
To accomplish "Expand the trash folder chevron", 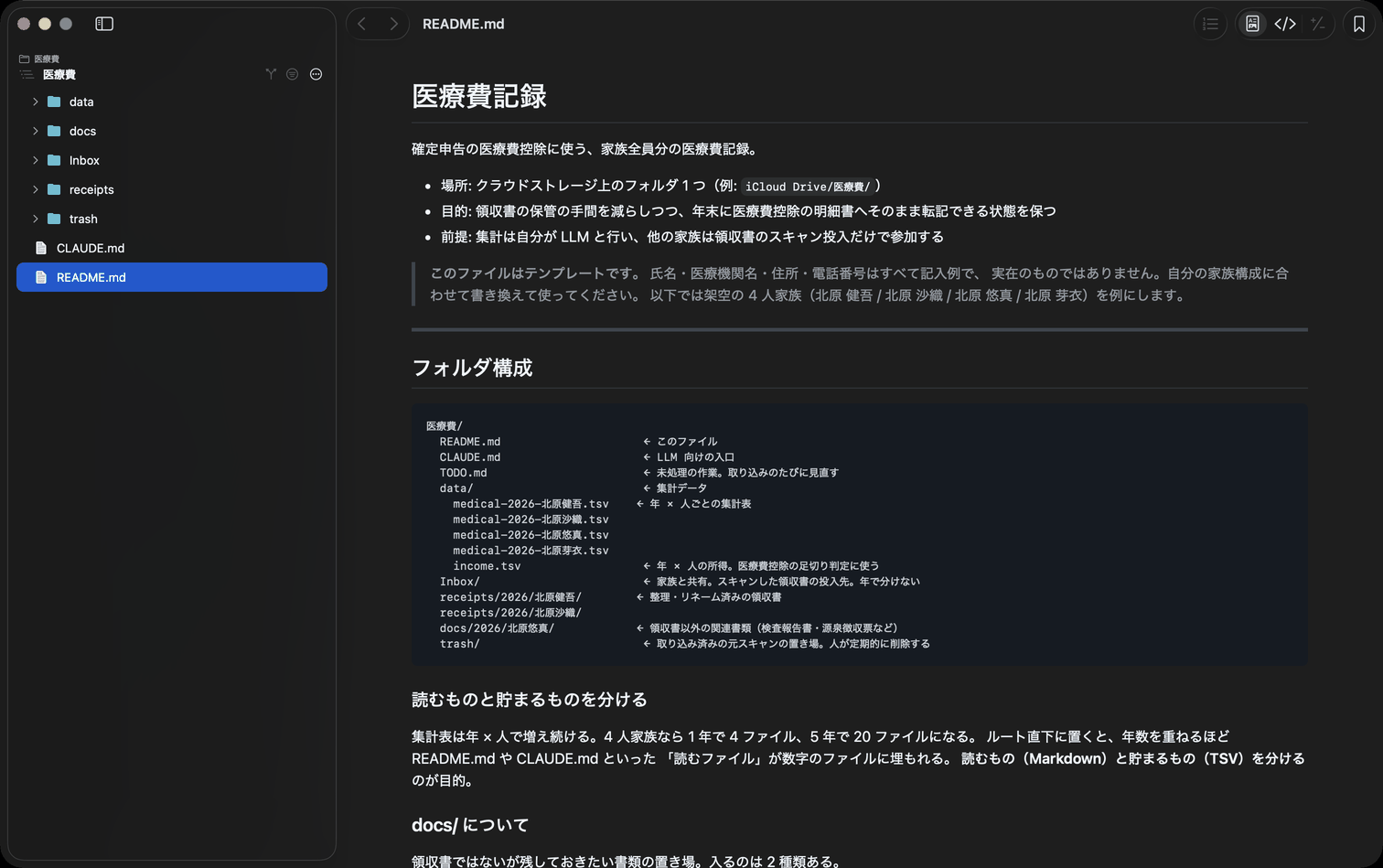I will coord(36,219).
